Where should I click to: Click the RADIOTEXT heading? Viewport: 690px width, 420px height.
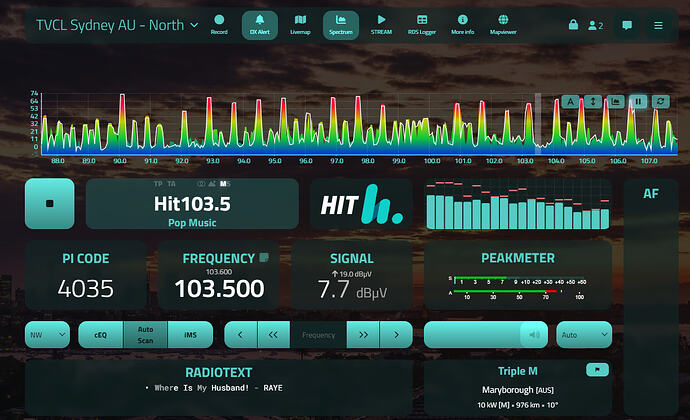tap(219, 372)
